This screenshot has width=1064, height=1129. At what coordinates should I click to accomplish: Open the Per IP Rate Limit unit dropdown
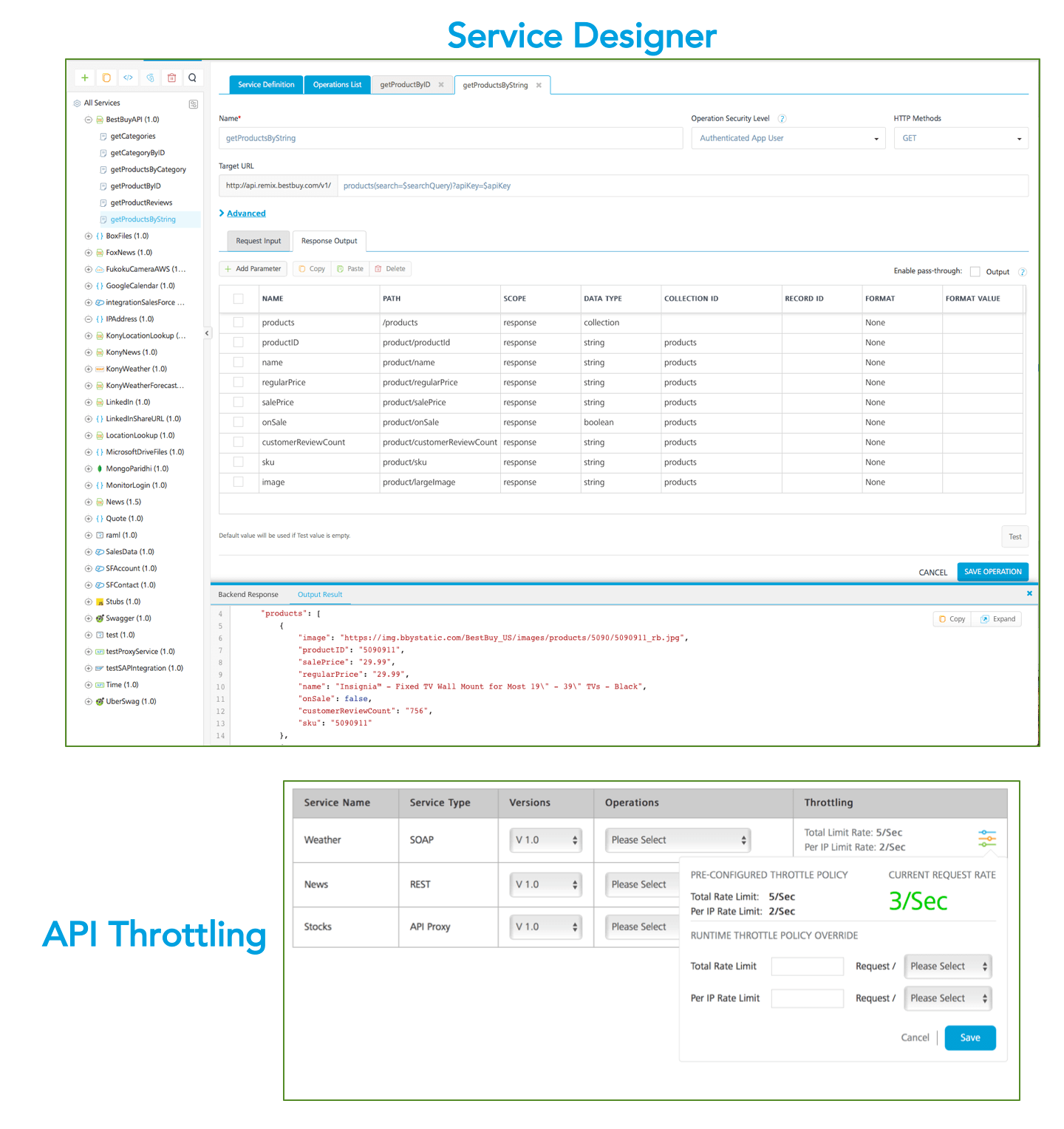948,998
